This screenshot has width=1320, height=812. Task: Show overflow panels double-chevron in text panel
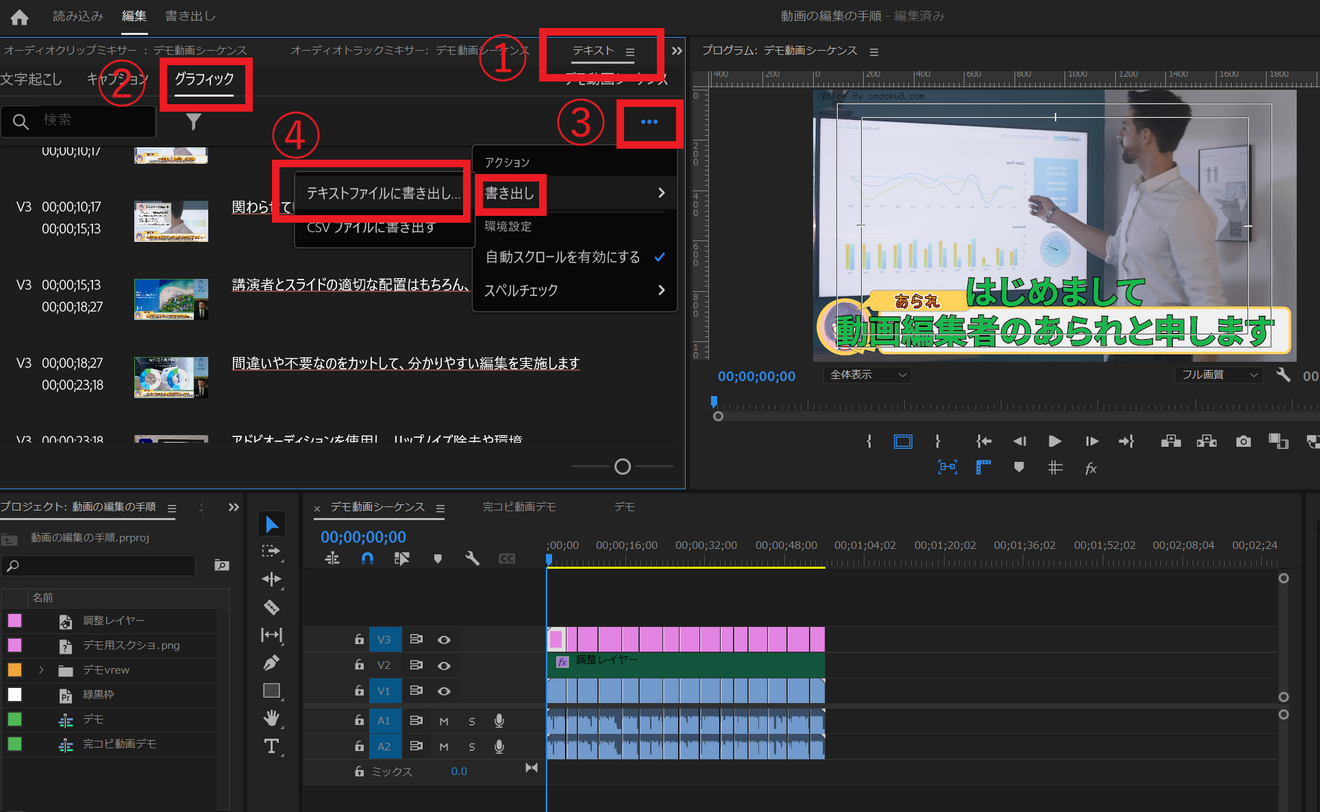(x=677, y=51)
